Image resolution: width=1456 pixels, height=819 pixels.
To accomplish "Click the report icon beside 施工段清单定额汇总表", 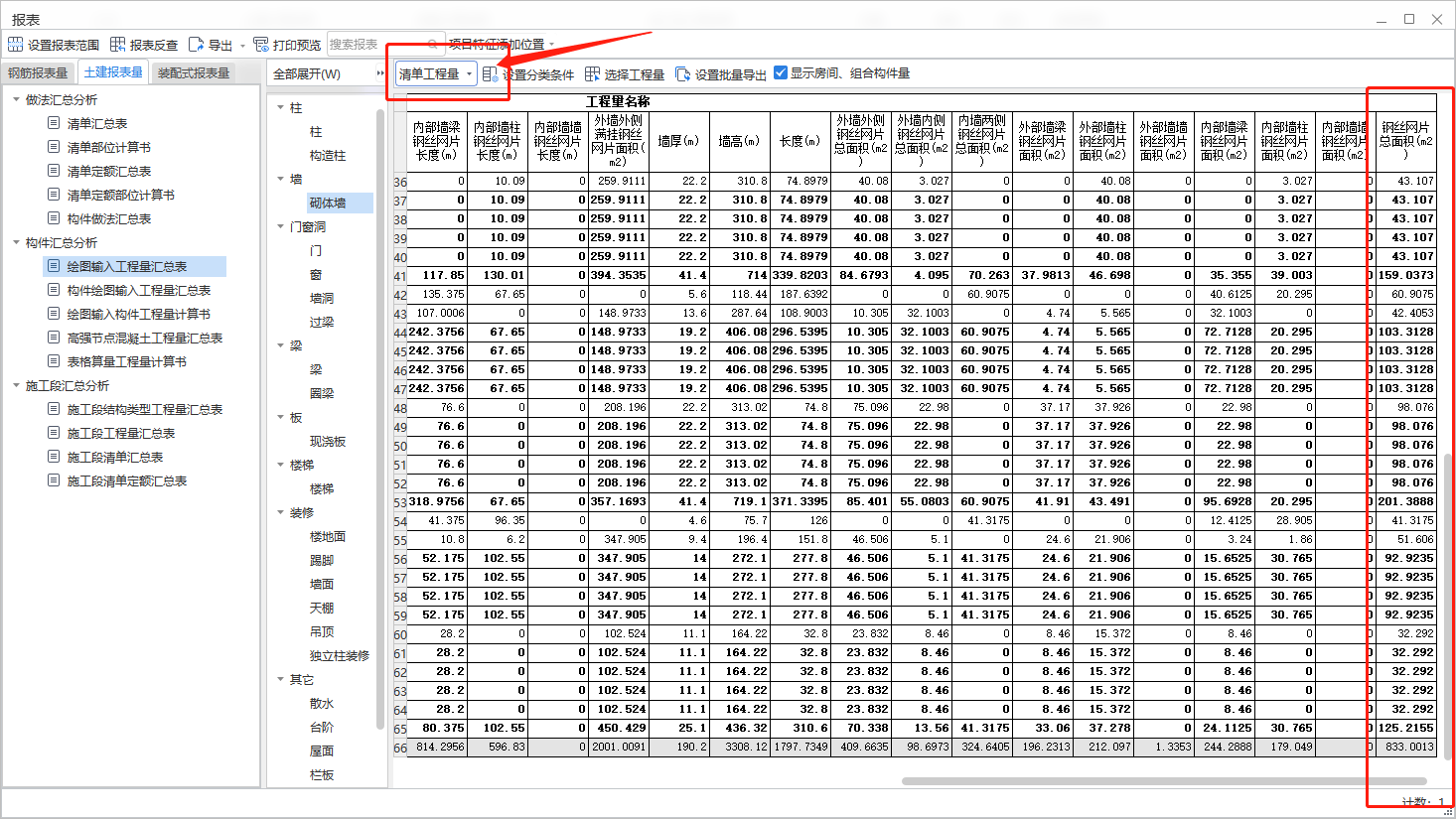I will [54, 480].
